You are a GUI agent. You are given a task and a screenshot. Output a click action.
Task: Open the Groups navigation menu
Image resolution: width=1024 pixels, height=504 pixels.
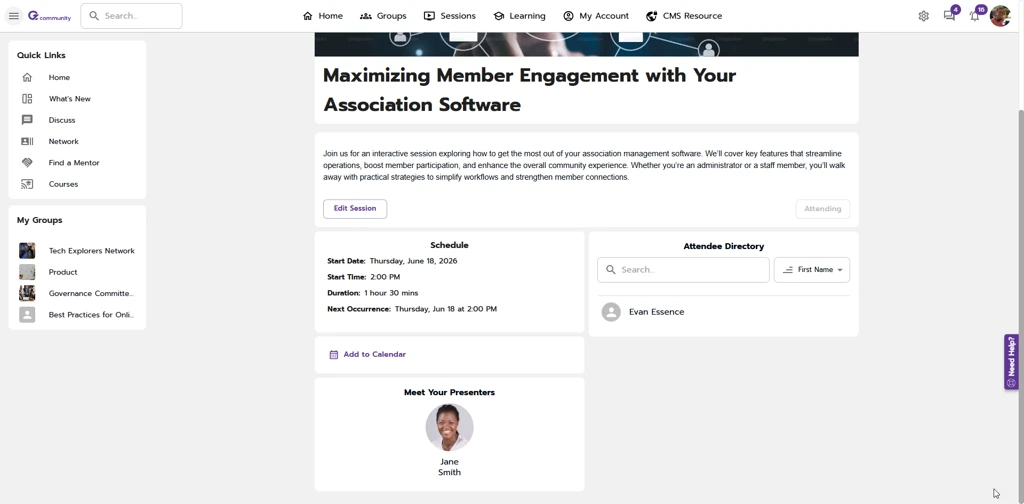(x=383, y=16)
